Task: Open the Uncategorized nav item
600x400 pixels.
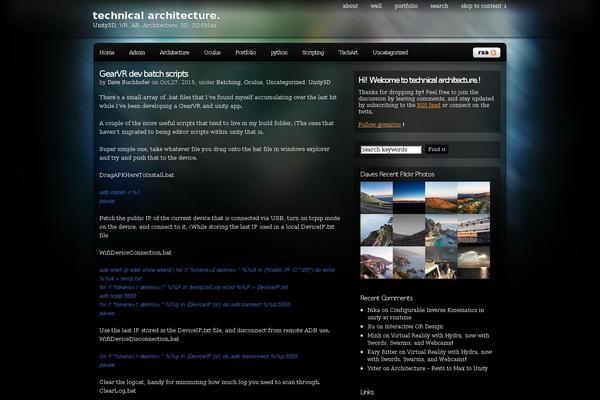Action: pos(390,52)
